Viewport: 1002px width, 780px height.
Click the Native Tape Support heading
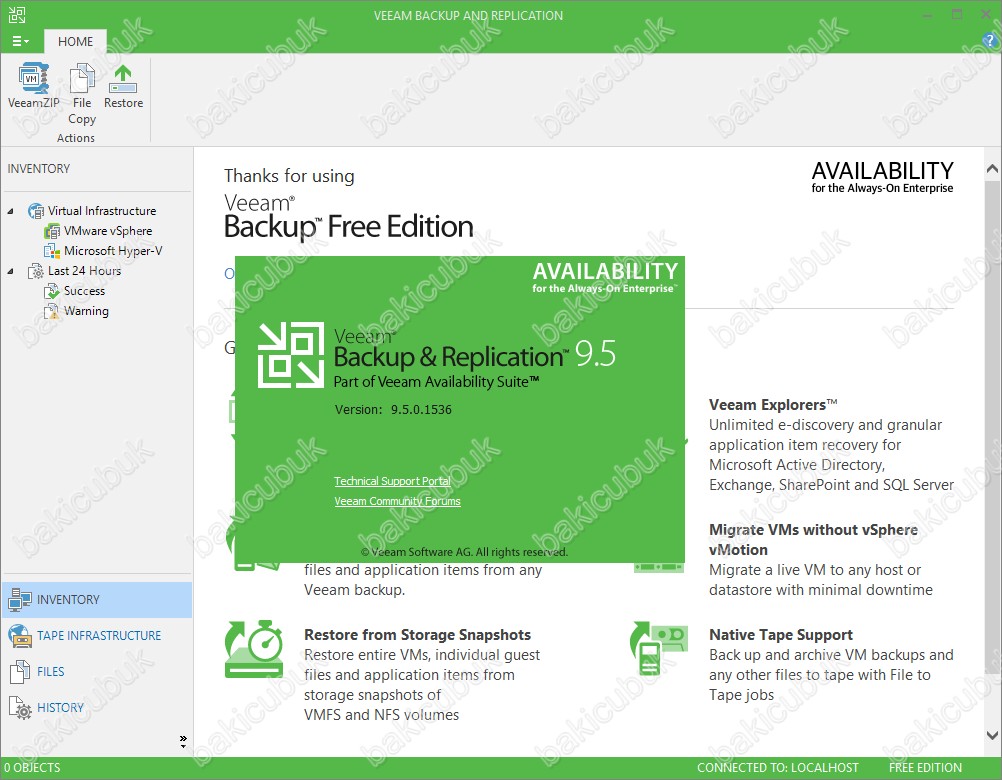781,635
